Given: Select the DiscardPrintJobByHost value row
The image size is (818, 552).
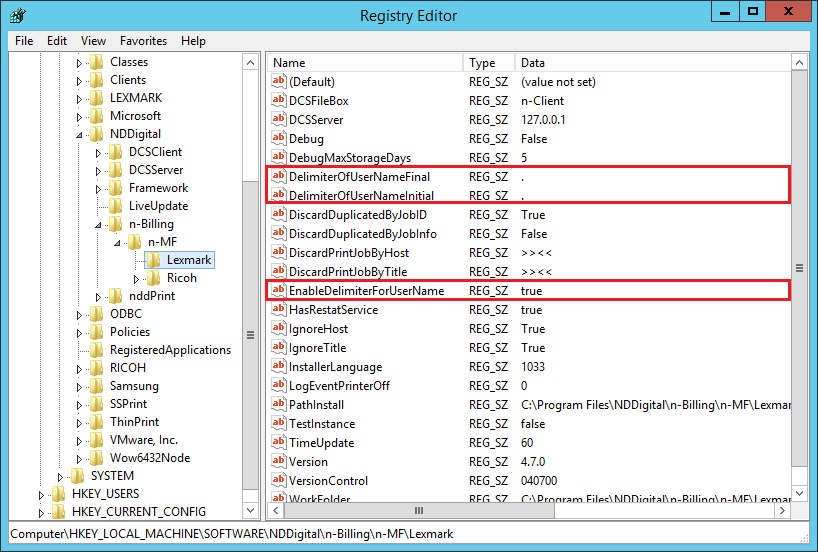Looking at the screenshot, I should click(x=348, y=253).
